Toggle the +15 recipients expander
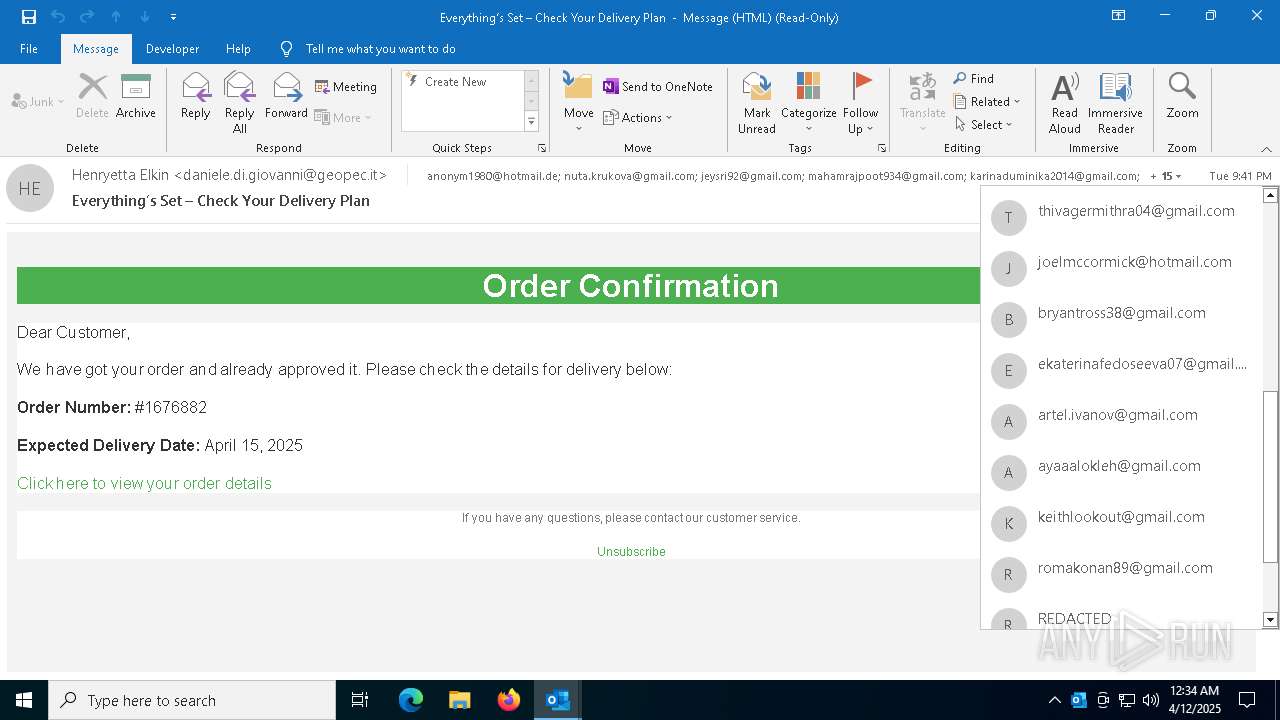 point(1166,176)
